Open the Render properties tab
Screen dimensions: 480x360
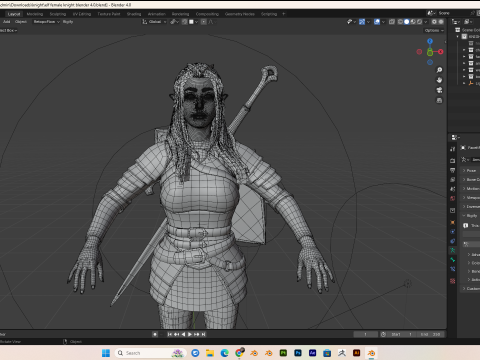pos(452,161)
